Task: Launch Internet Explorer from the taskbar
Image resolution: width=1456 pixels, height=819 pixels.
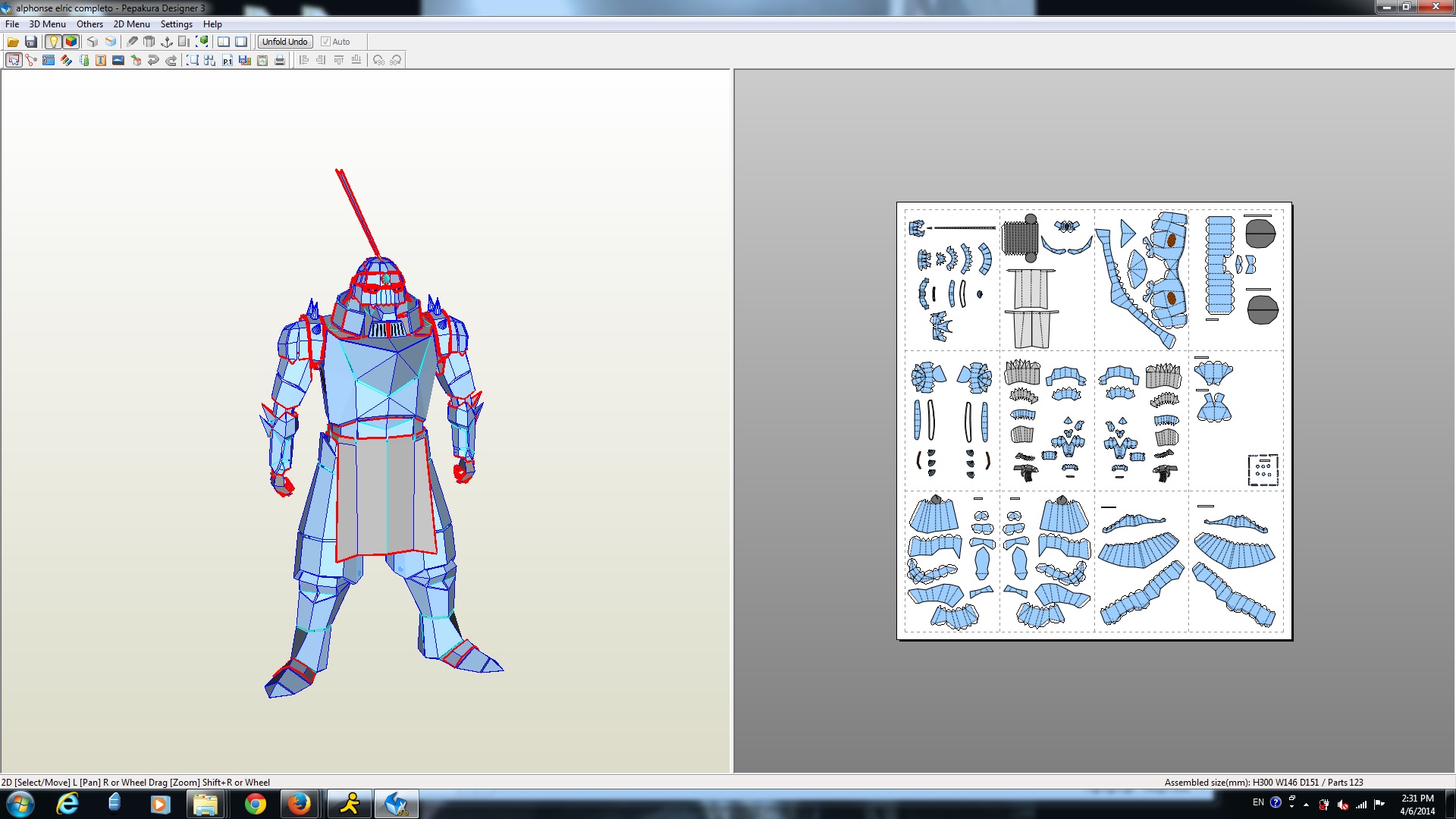Action: pos(67,804)
